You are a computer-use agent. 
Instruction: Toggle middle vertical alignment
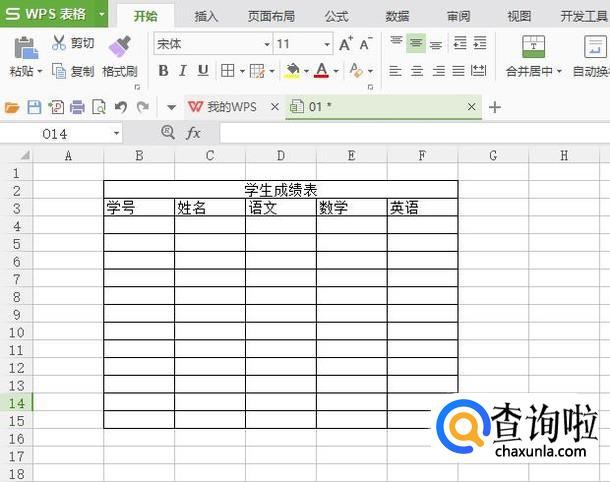point(416,43)
